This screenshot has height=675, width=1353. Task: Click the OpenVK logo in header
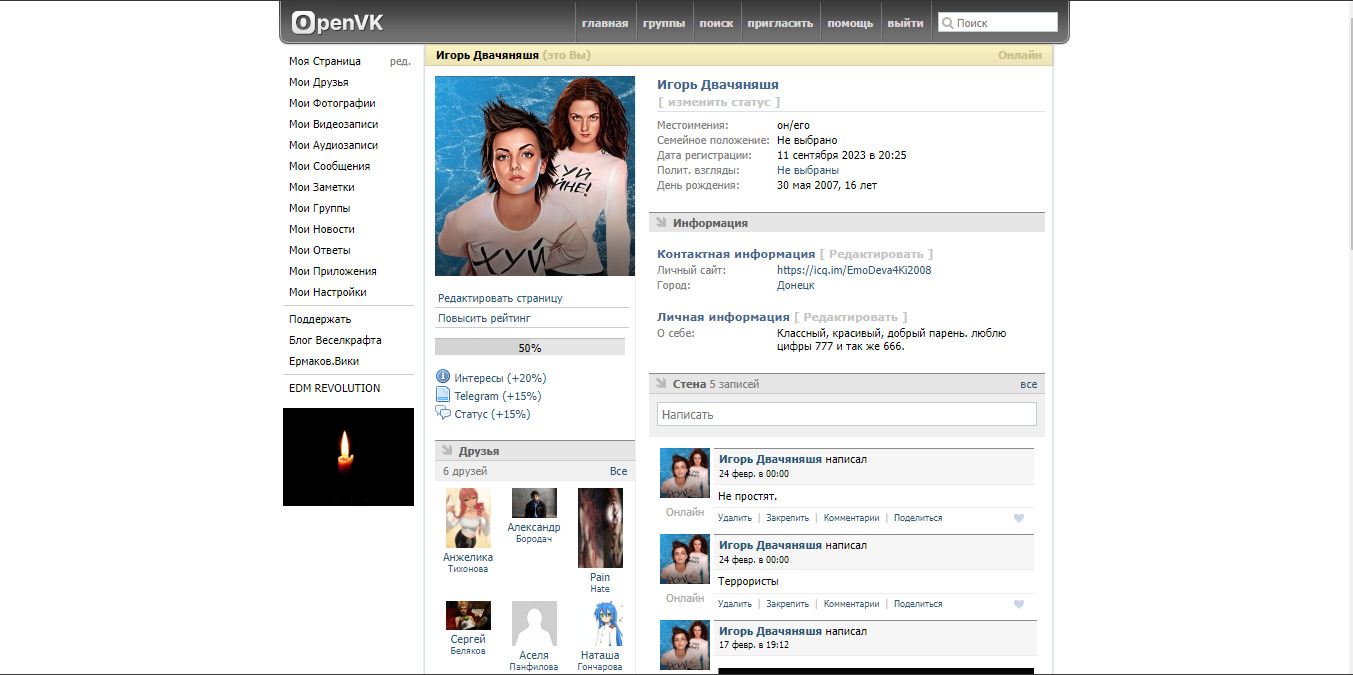click(x=337, y=22)
